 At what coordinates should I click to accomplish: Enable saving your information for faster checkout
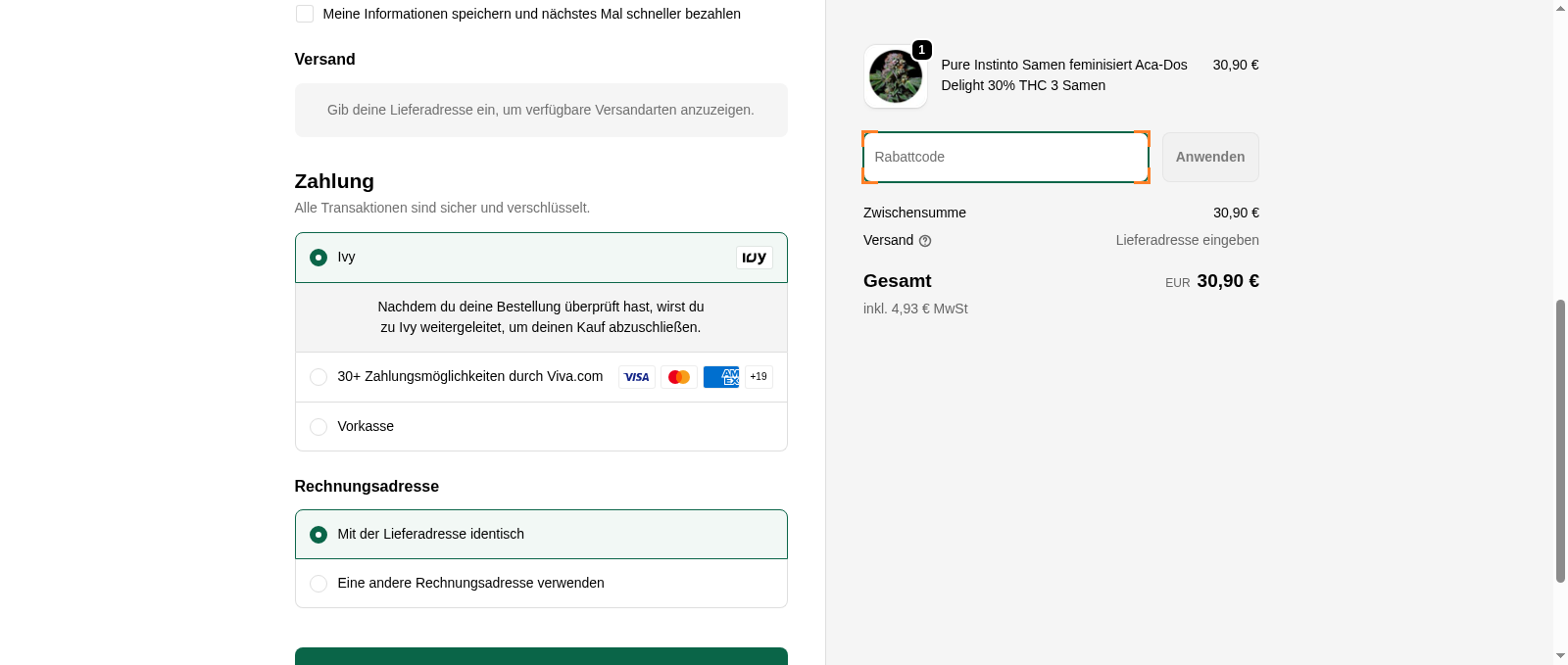tap(304, 14)
